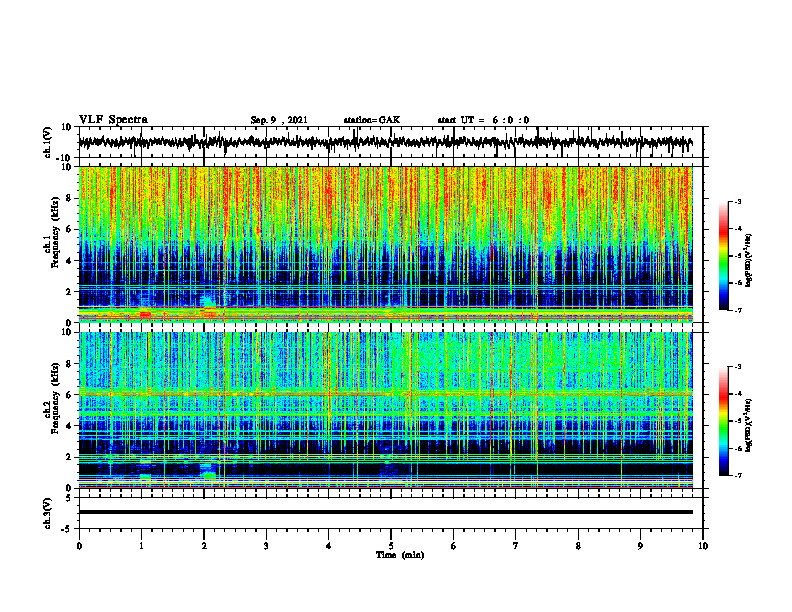Click the "1" tick on the time axis
Screen dimensions: 792x612
142,546
